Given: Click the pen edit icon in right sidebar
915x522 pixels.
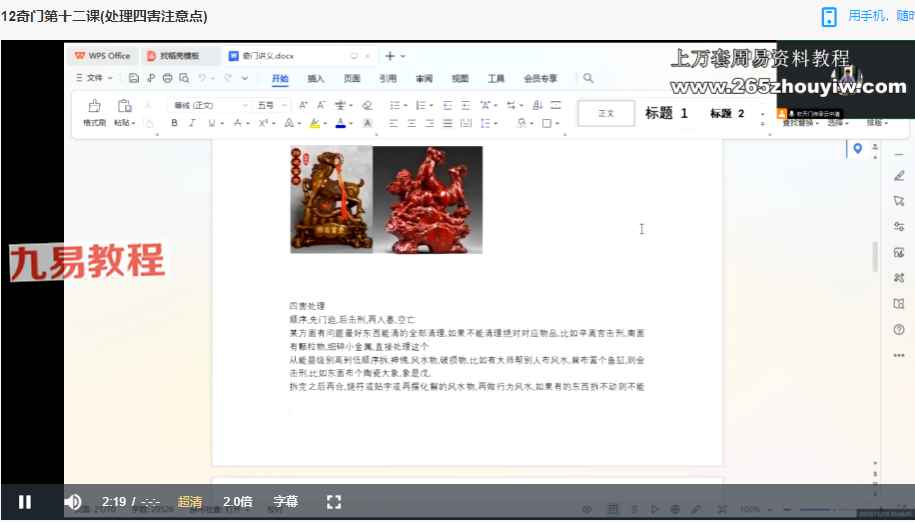Looking at the screenshot, I should 899,176.
